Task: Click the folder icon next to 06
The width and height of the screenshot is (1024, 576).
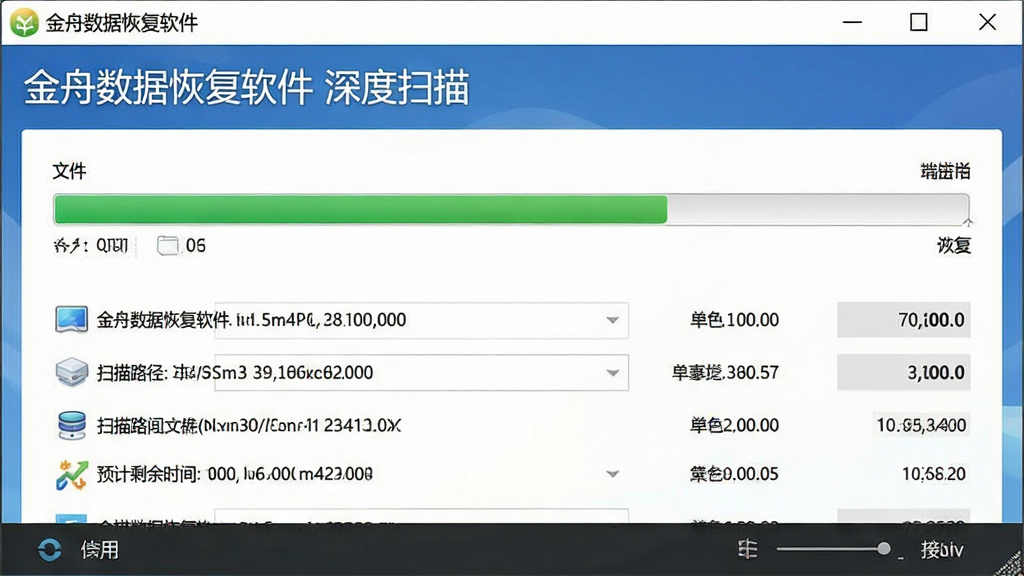Action: pos(168,246)
